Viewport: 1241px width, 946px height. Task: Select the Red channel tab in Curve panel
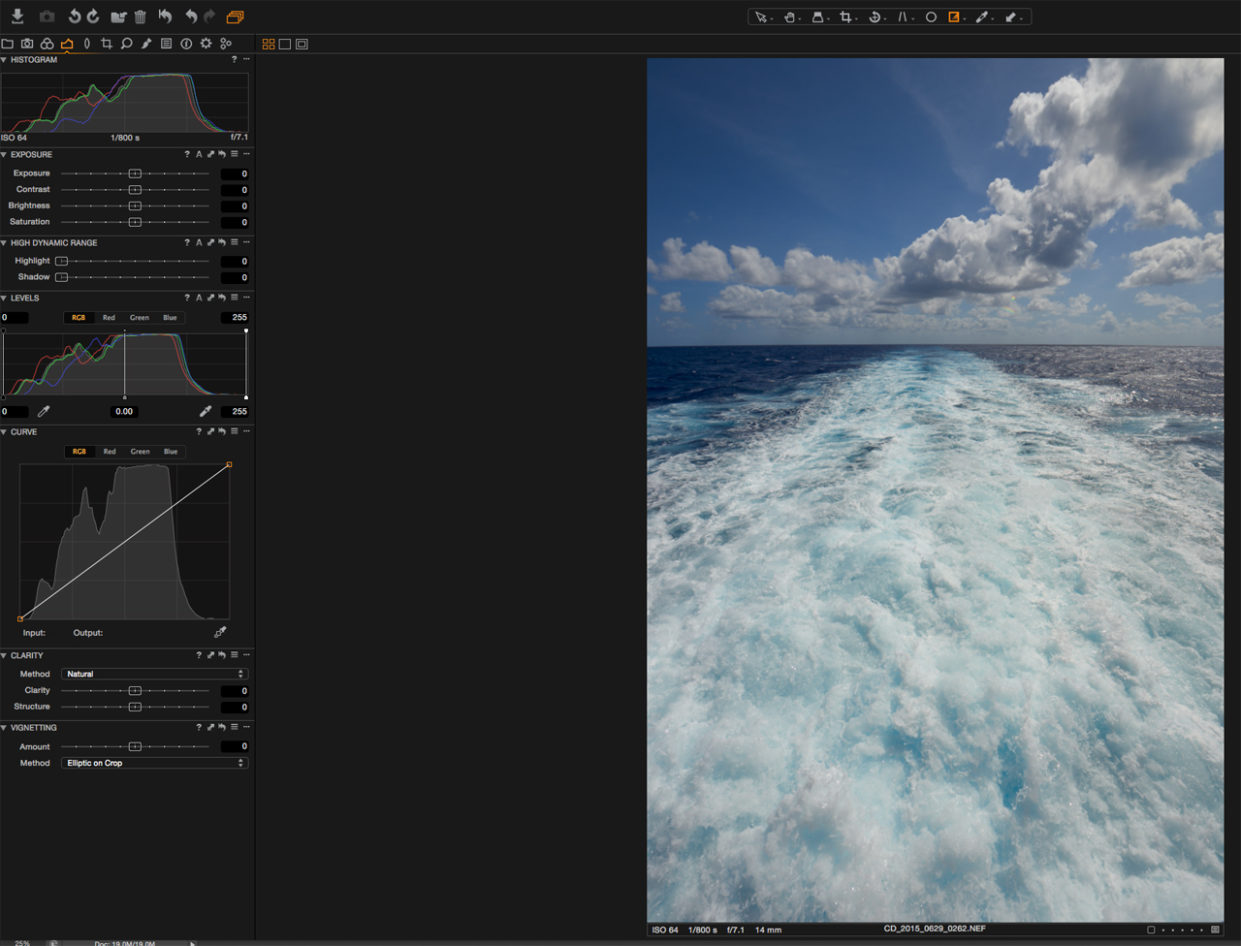pyautogui.click(x=109, y=451)
